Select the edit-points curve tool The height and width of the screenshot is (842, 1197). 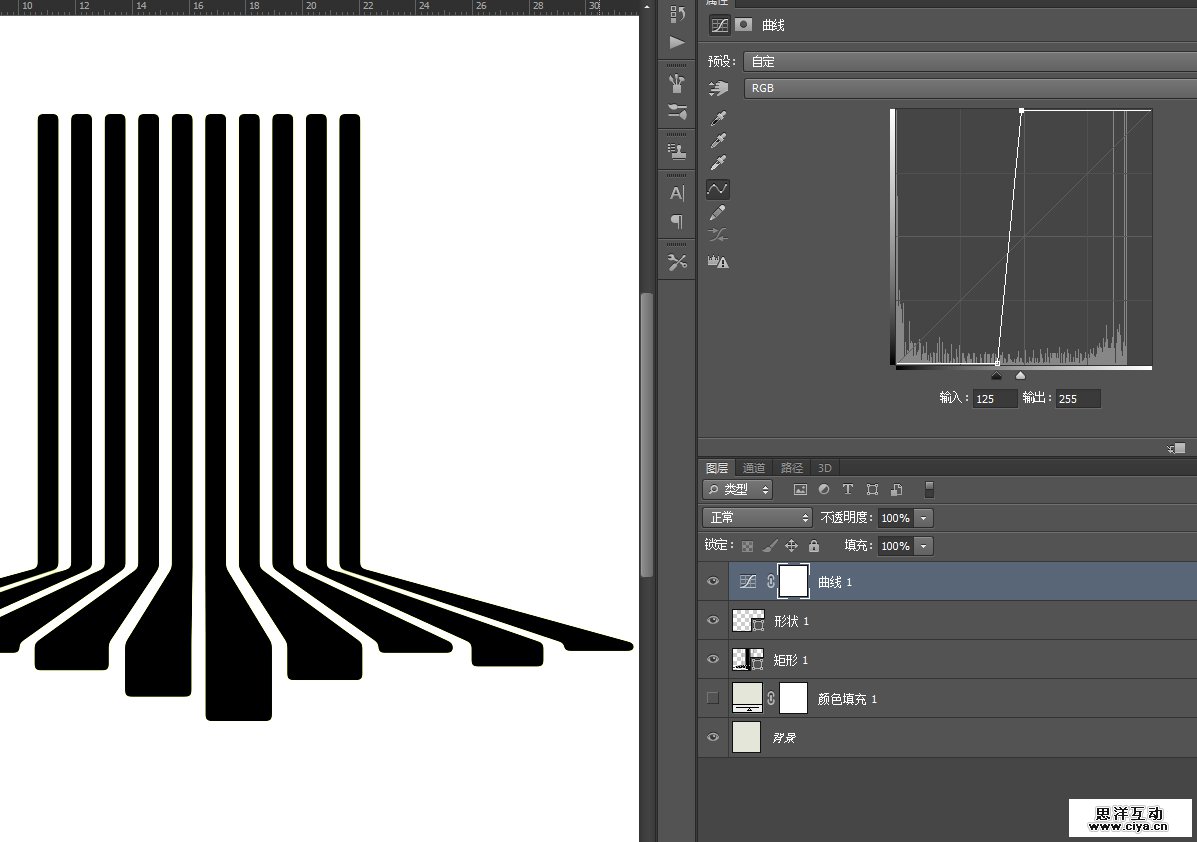tap(717, 189)
